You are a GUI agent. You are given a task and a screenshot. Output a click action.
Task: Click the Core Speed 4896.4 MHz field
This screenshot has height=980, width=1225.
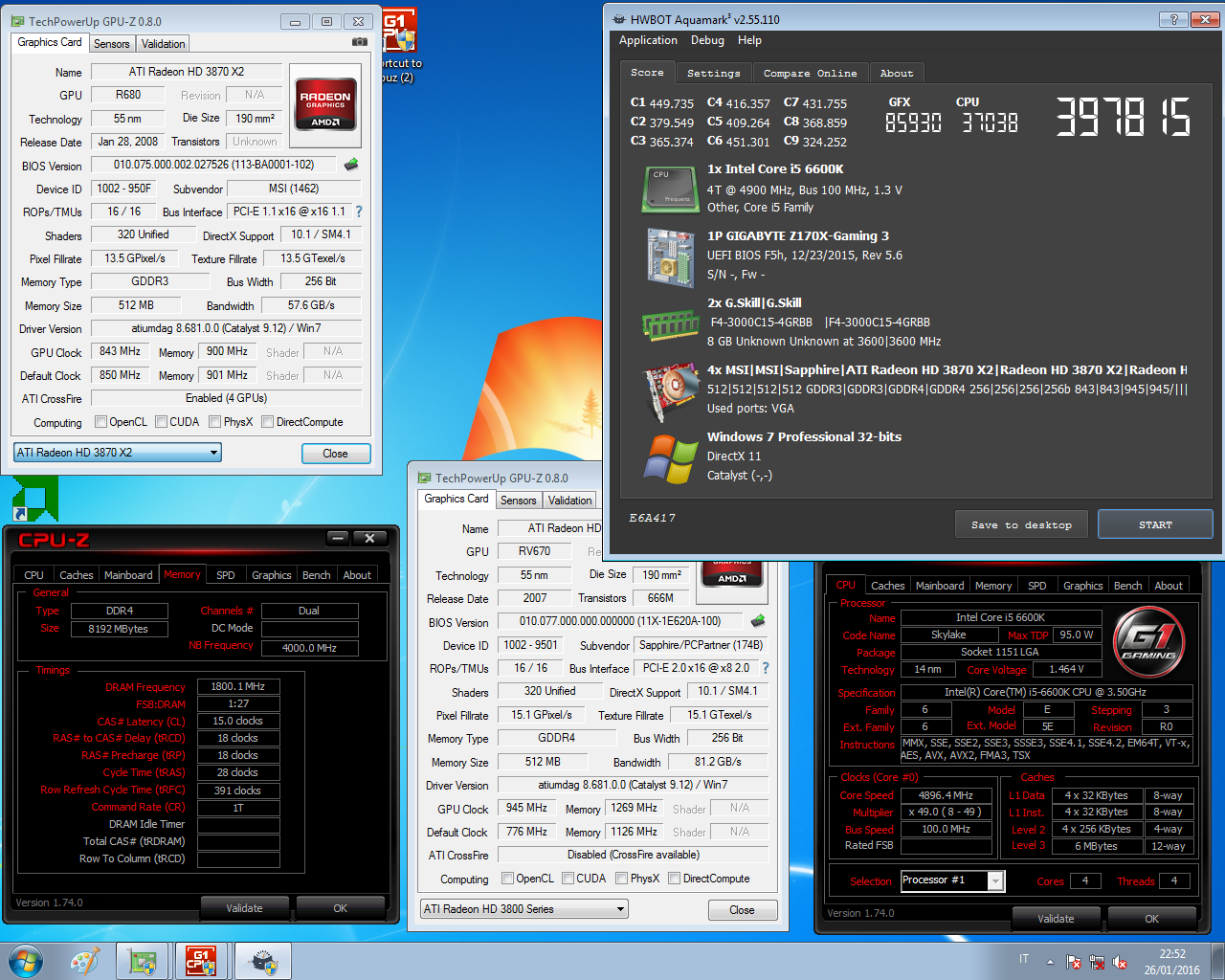coord(947,795)
